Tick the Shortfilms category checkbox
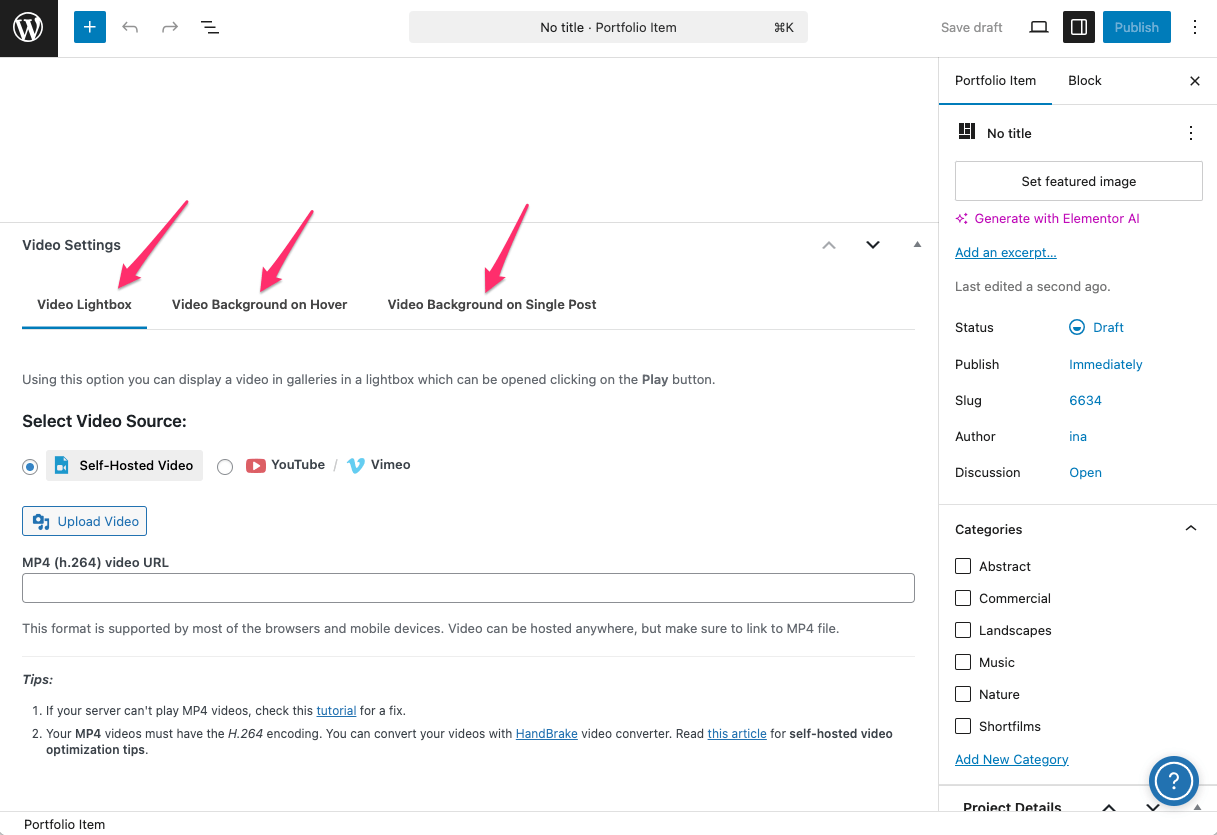Viewport: 1217px width, 835px height. 963,726
